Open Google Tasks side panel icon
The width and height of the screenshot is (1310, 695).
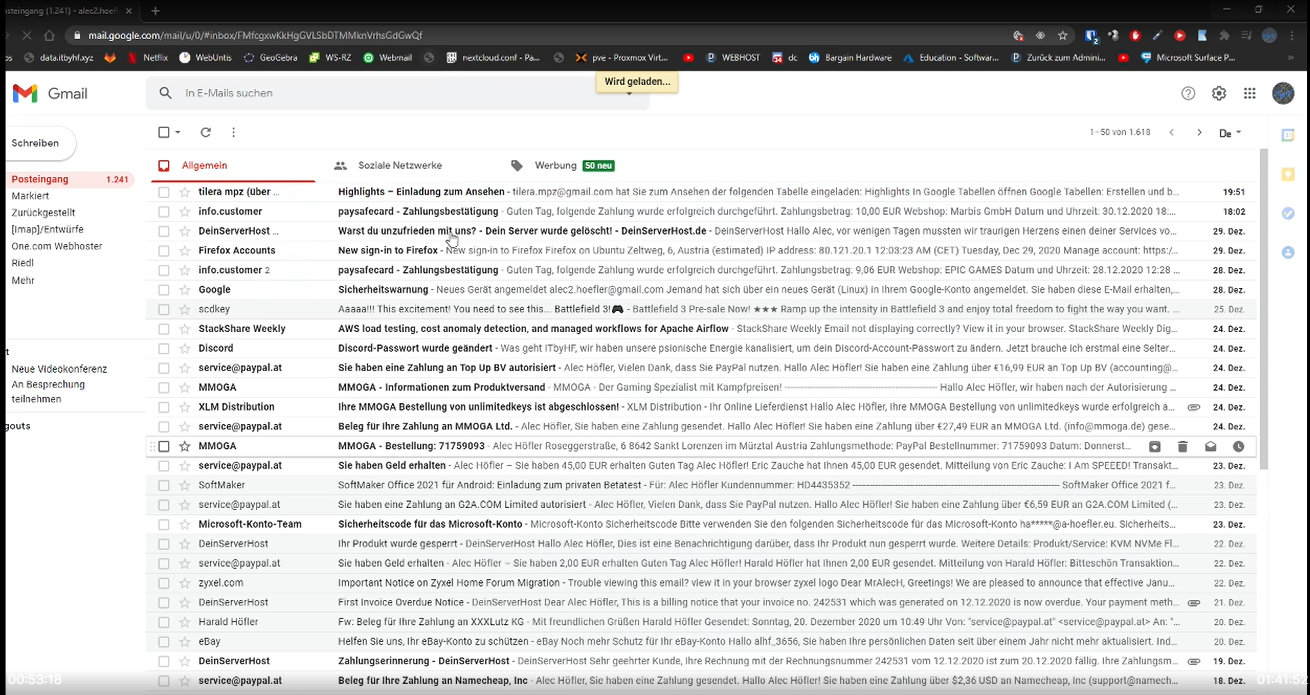coord(1288,213)
